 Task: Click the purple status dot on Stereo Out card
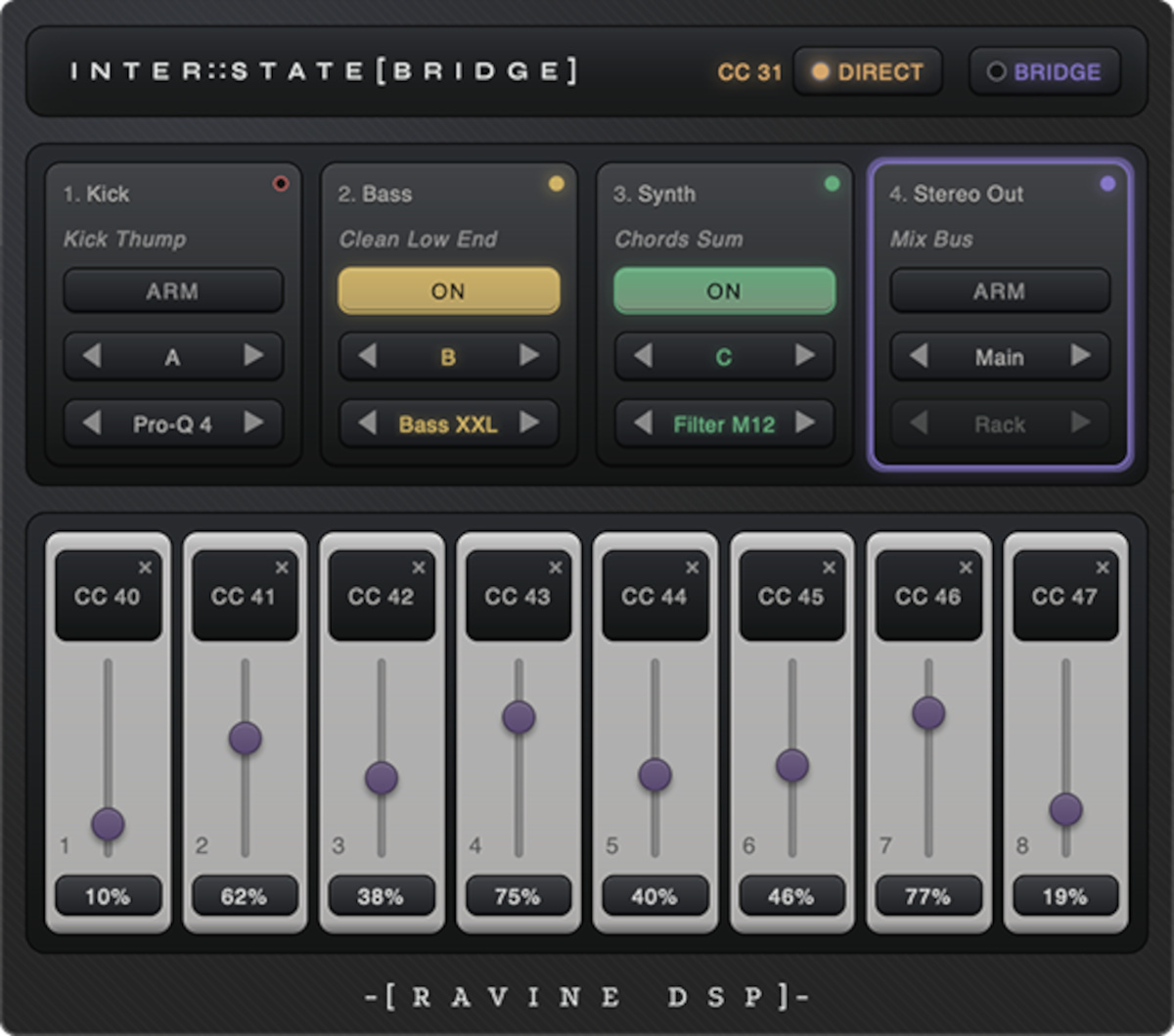tap(1107, 183)
